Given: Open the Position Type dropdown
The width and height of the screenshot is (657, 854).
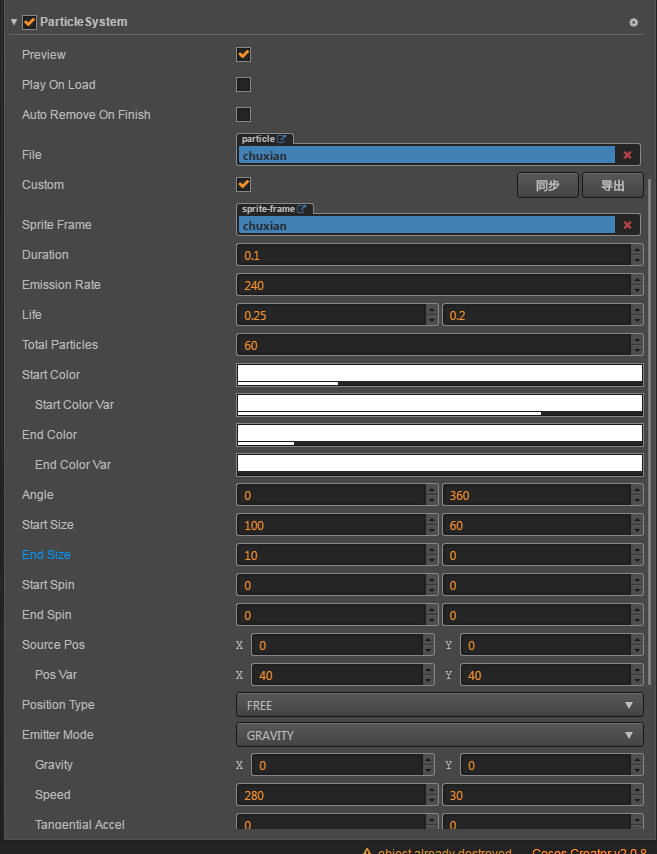Looking at the screenshot, I should [439, 705].
